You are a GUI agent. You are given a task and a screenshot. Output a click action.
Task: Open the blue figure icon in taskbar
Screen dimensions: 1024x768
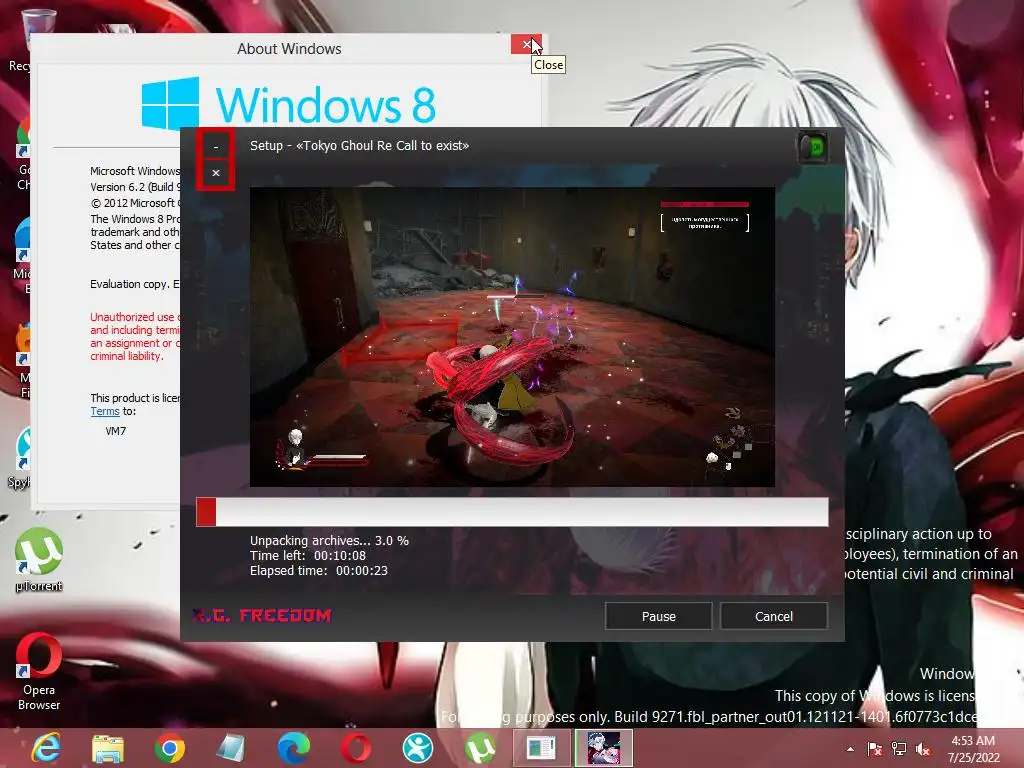[x=417, y=748]
